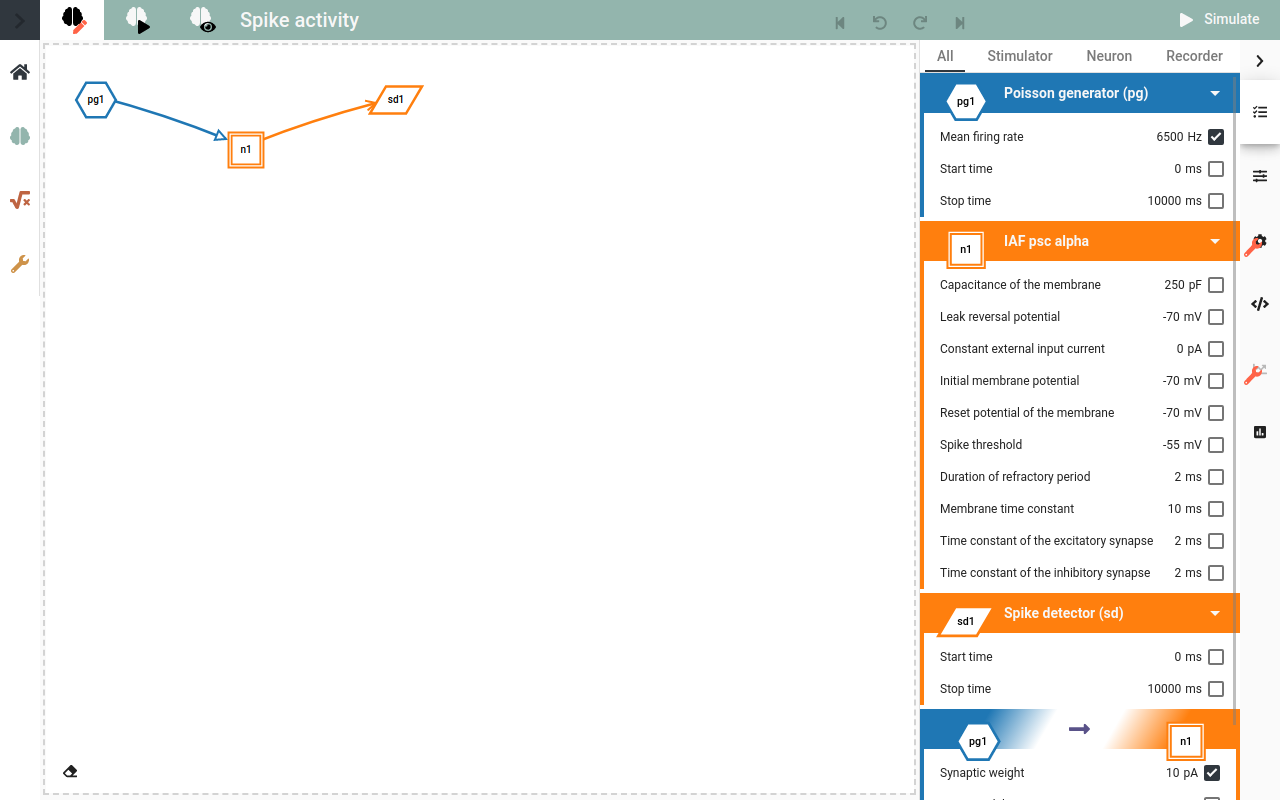Go to home page icon
This screenshot has width=1280, height=800.
pyautogui.click(x=20, y=72)
